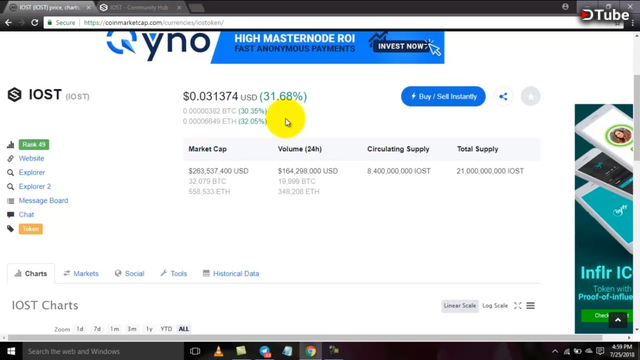Image resolution: width=640 pixels, height=360 pixels.
Task: Set chart zoom to 7d
Action: pyautogui.click(x=97, y=329)
